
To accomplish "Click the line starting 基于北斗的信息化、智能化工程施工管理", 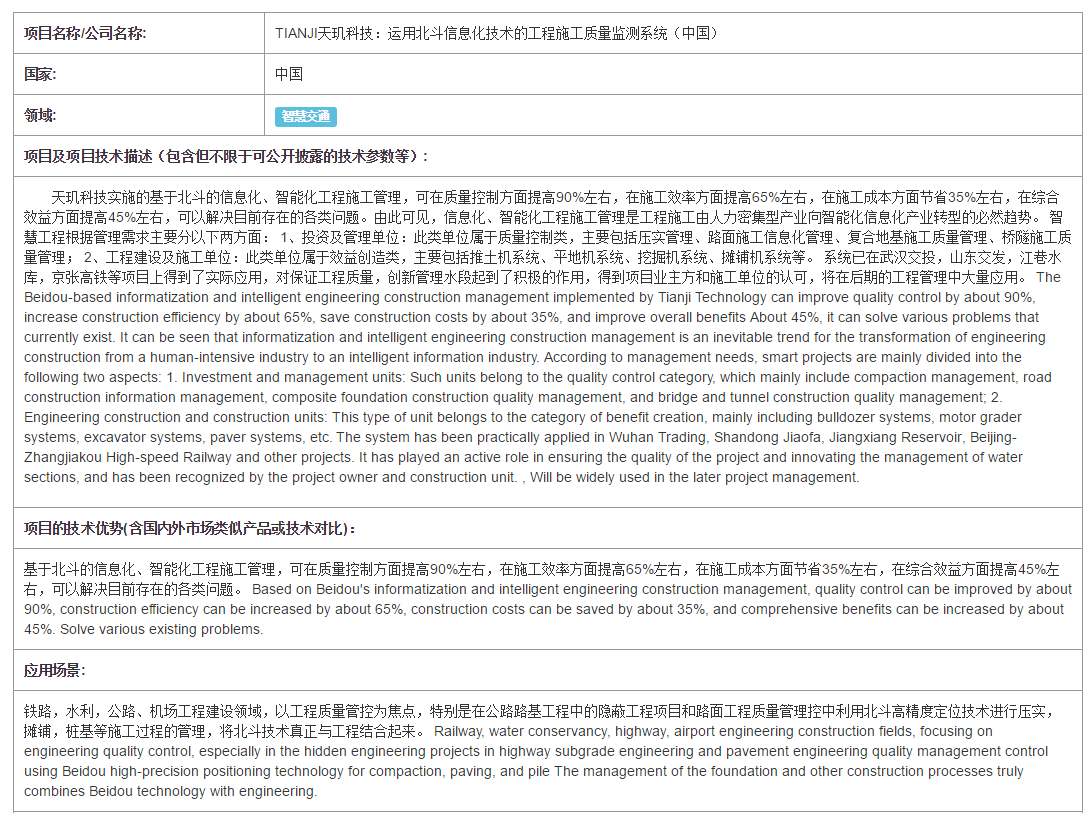I will (x=541, y=569).
